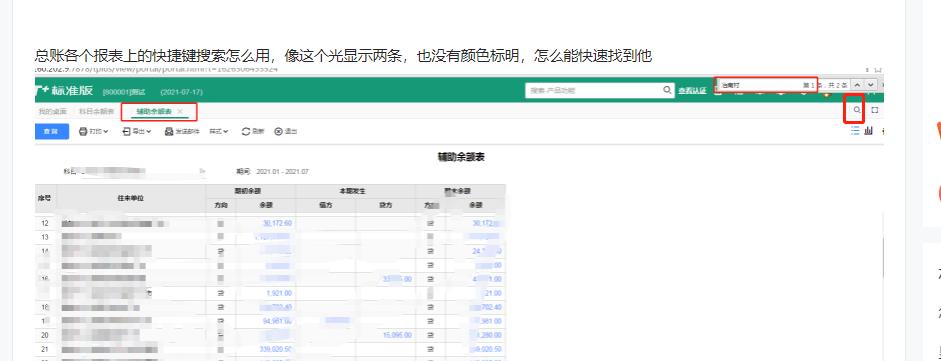Open the 30,172.60 opening balance amount in row 12
Screen dimensions: 941x361
[x=277, y=223]
